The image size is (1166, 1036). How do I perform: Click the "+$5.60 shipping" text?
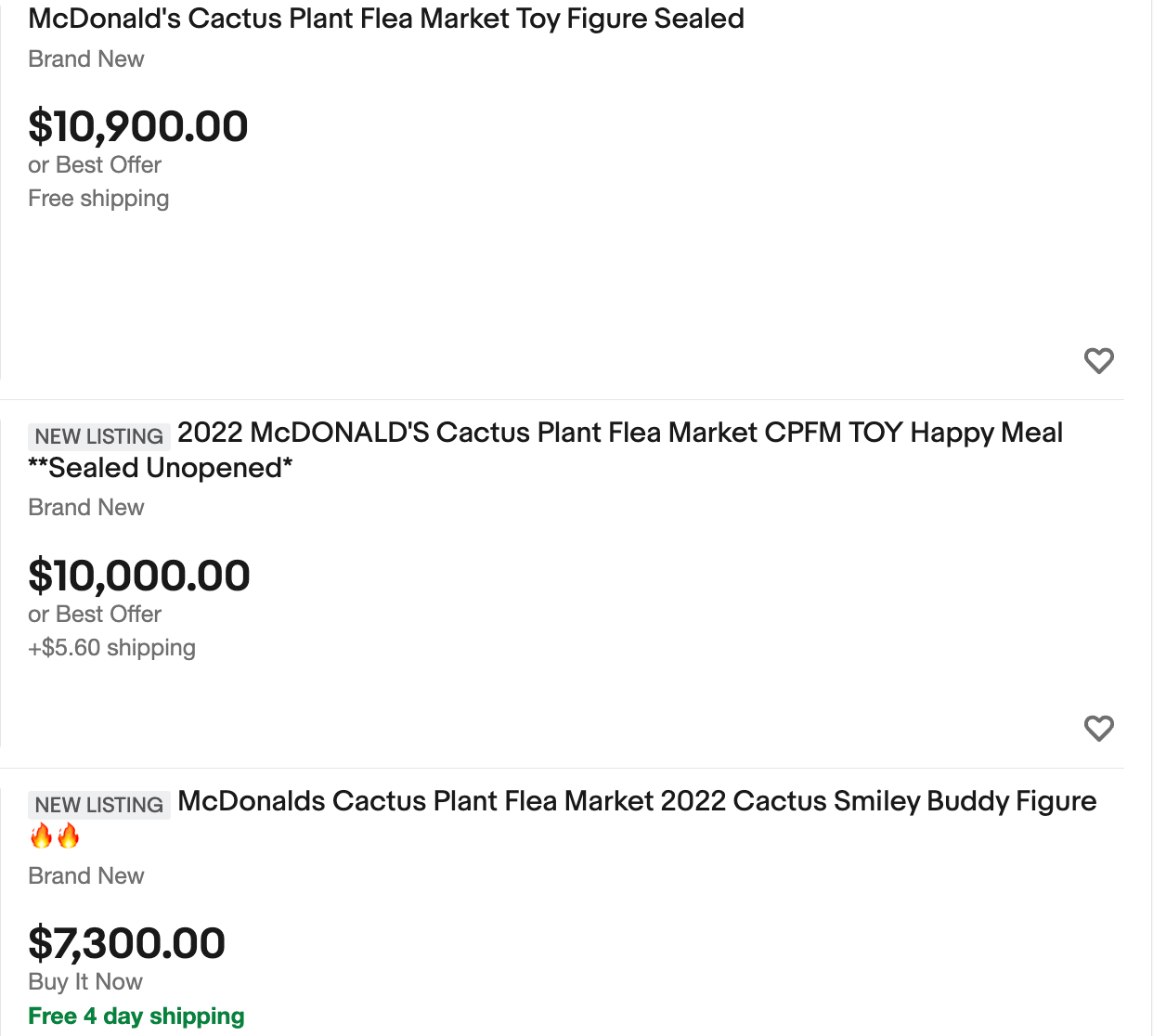click(111, 648)
